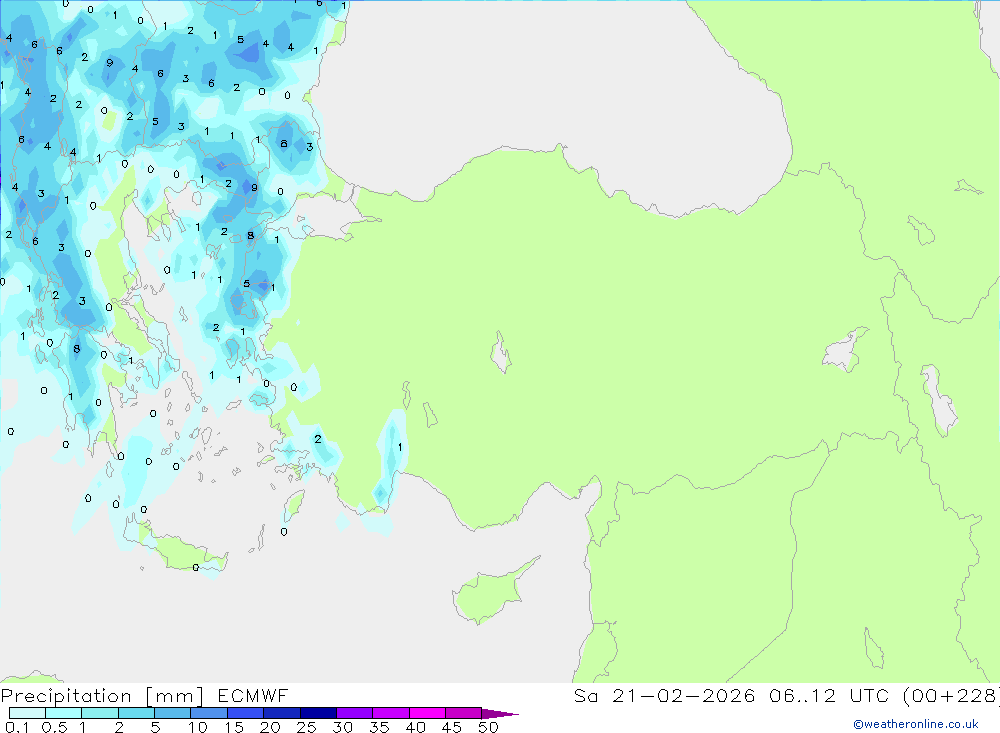The width and height of the screenshot is (1000, 733).
Task: Click the 'ECMWF' model label
Action: click(x=253, y=696)
